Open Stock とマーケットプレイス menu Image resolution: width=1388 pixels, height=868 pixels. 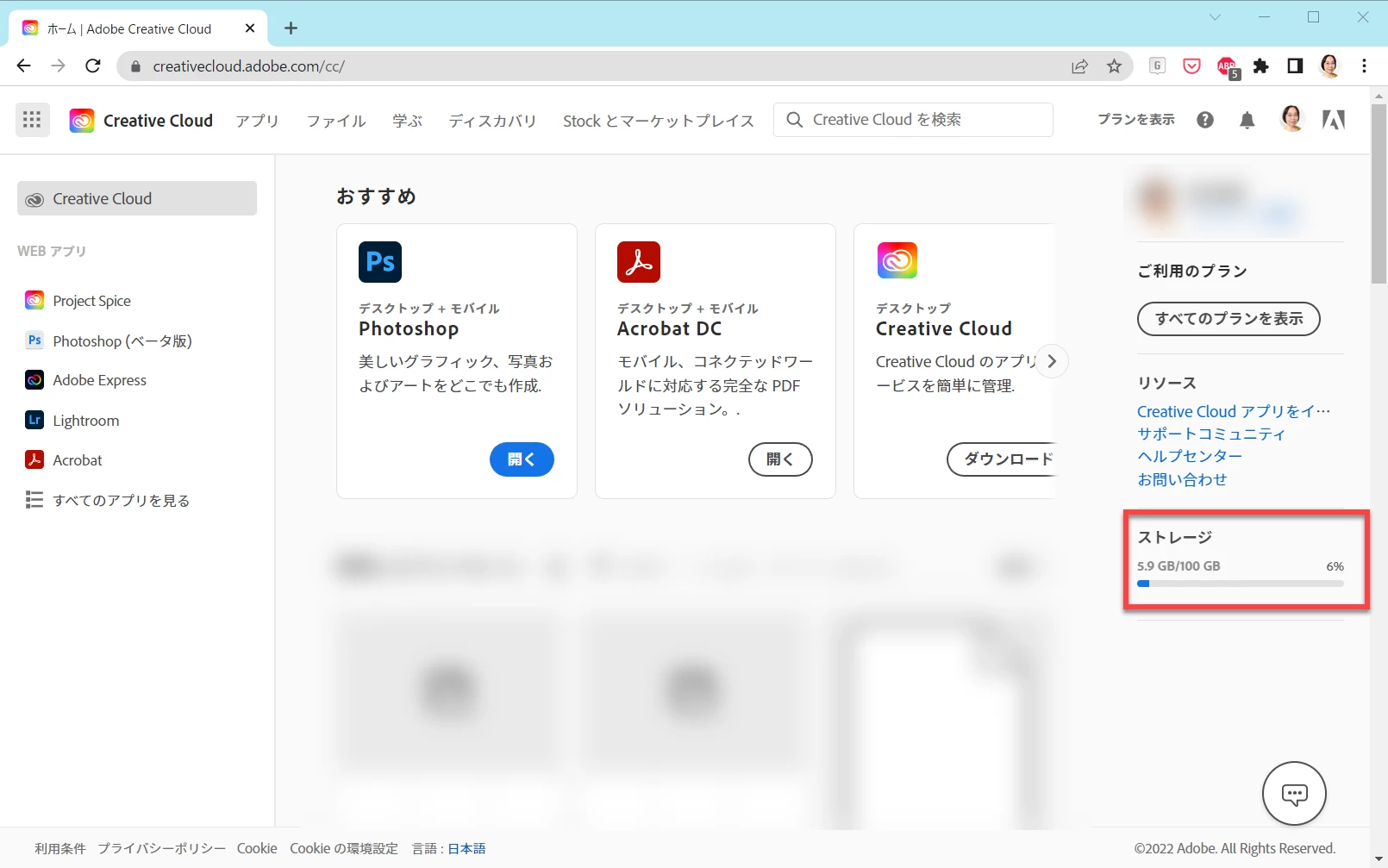tap(659, 121)
